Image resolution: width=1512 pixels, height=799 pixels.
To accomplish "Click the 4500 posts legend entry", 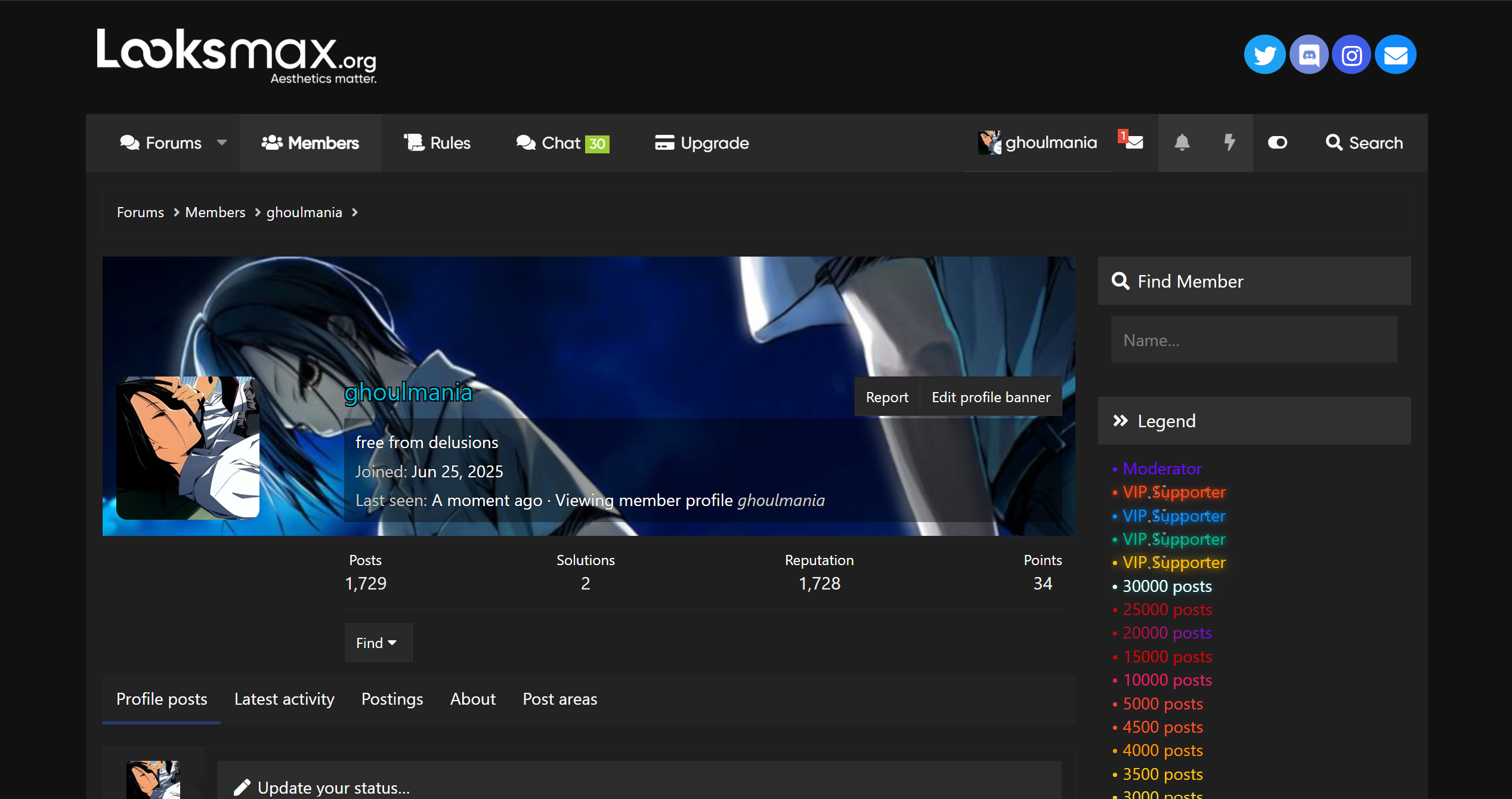I will pos(1162,727).
